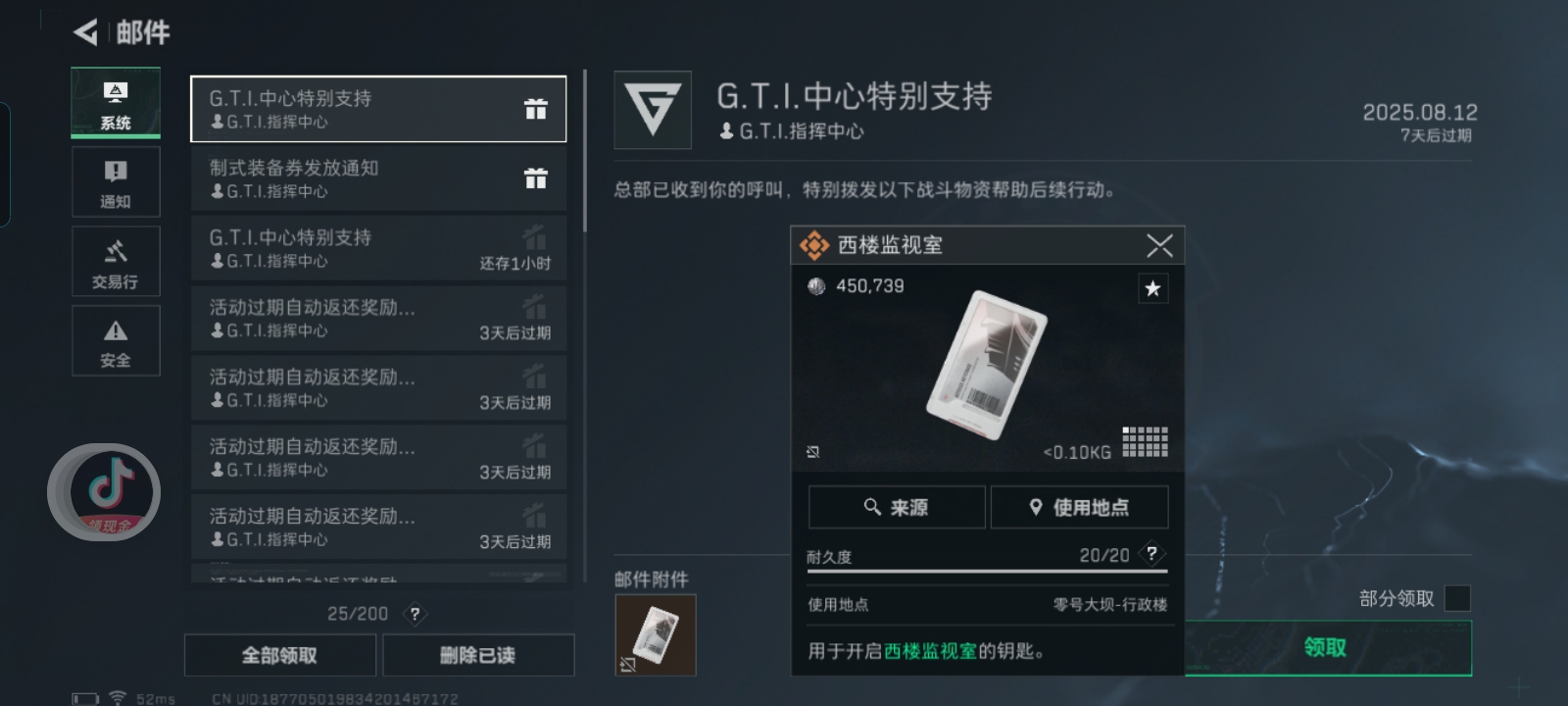Open the 交易行 mail tab
1568x706 pixels.
pos(116,262)
